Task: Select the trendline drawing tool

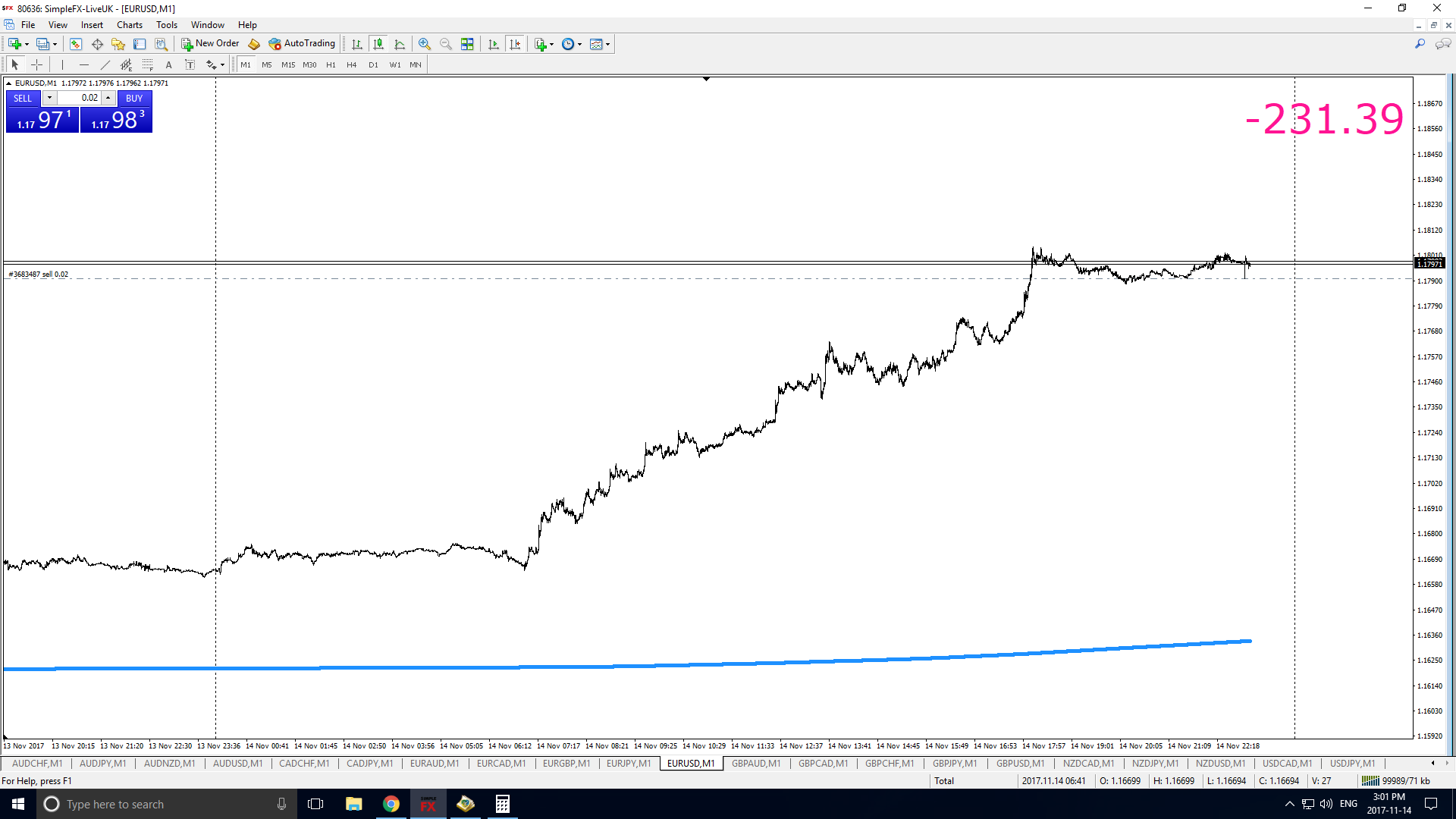Action: point(105,64)
